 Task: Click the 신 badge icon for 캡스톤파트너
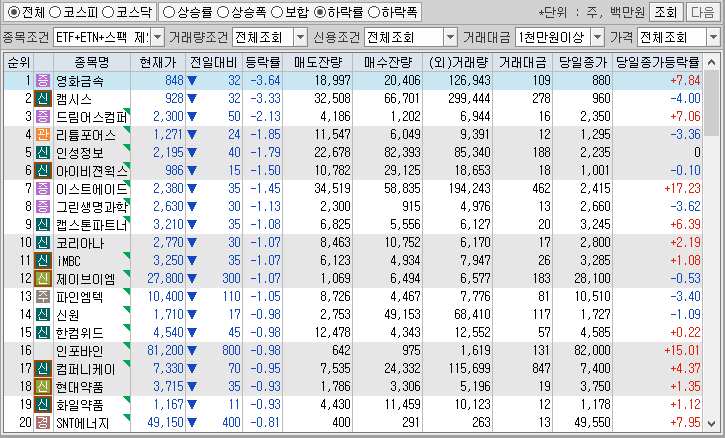point(43,225)
